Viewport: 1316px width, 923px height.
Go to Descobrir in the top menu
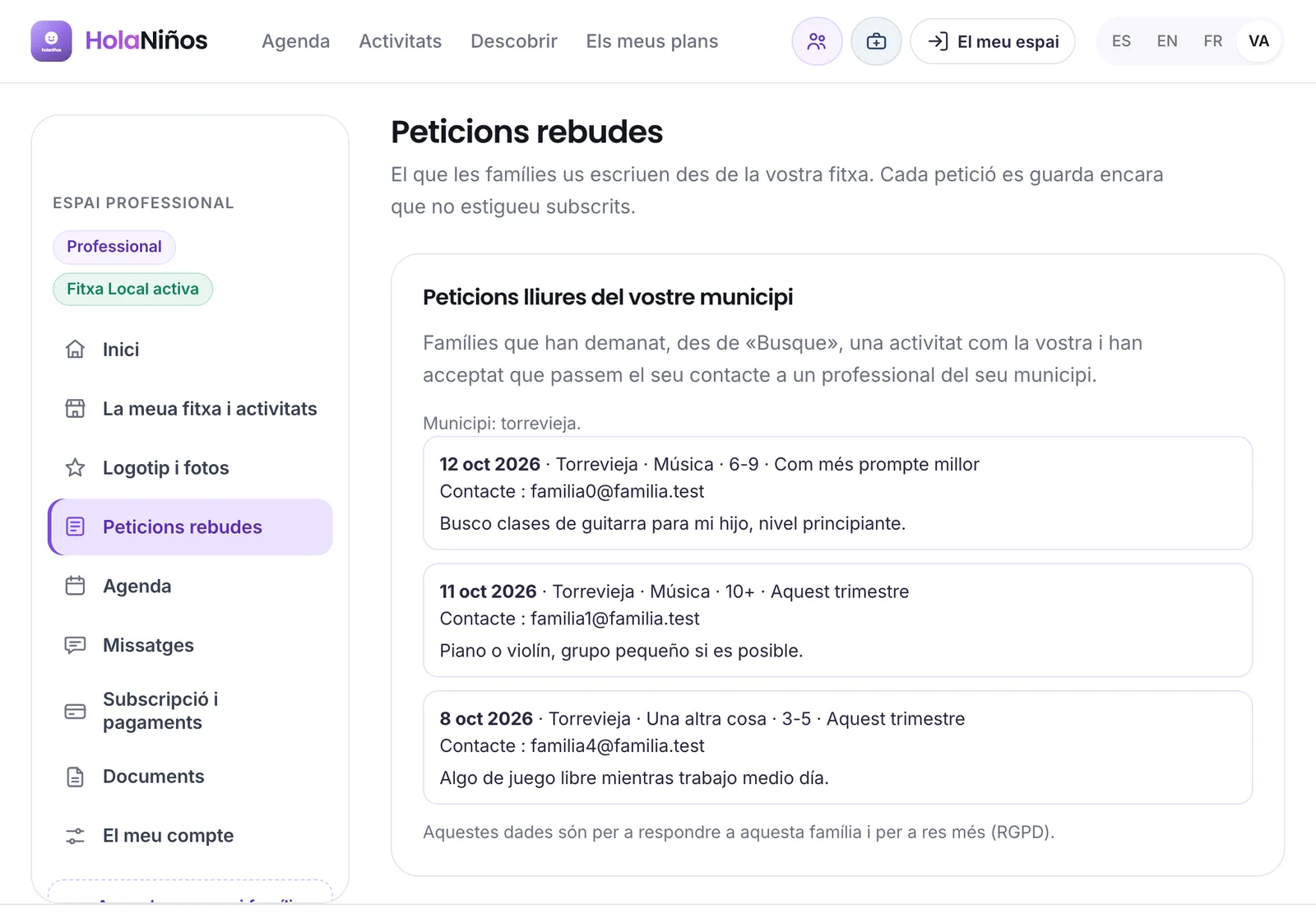coord(514,41)
